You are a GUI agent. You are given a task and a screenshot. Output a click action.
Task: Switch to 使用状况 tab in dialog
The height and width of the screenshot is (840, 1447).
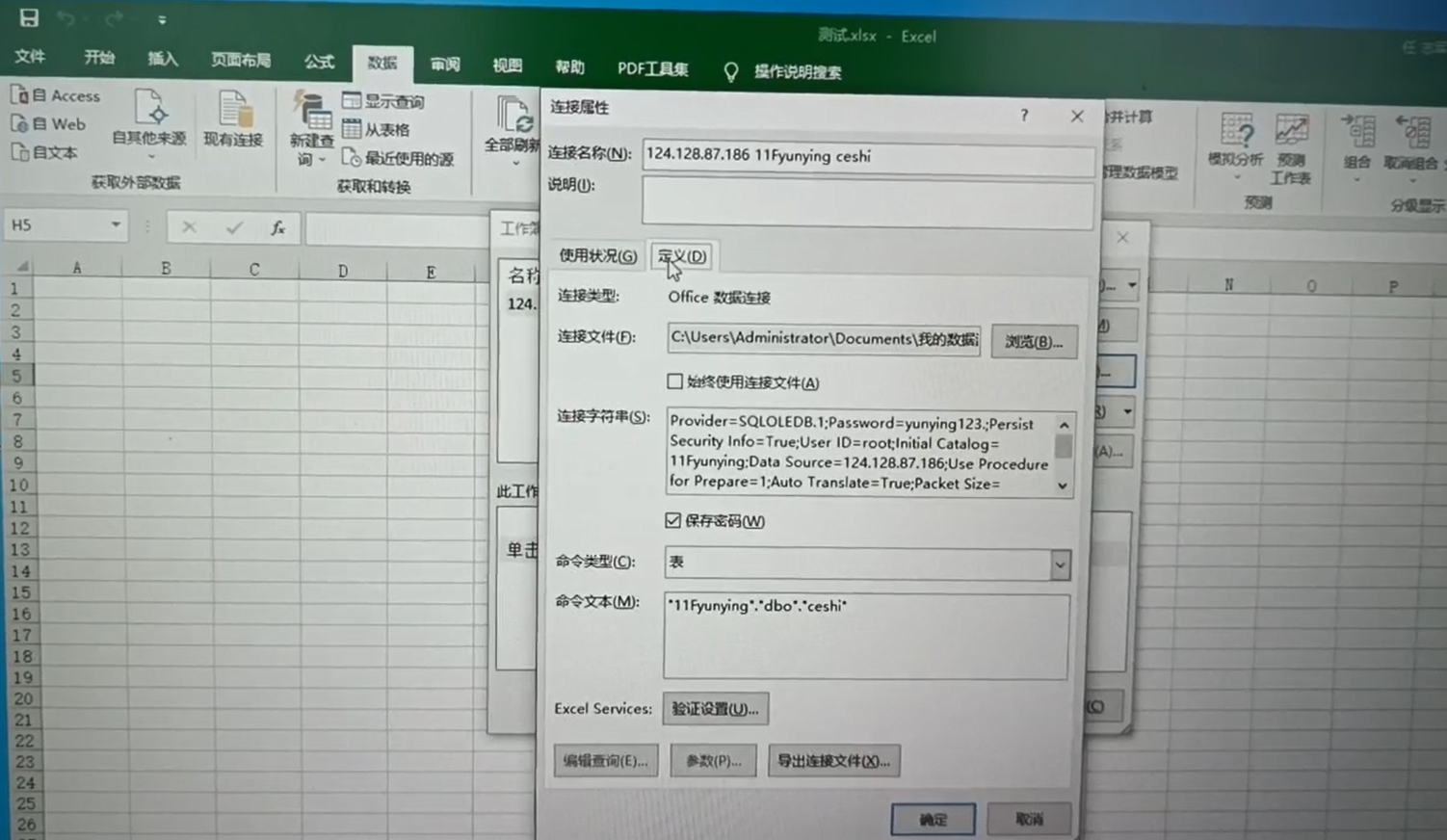tap(597, 255)
